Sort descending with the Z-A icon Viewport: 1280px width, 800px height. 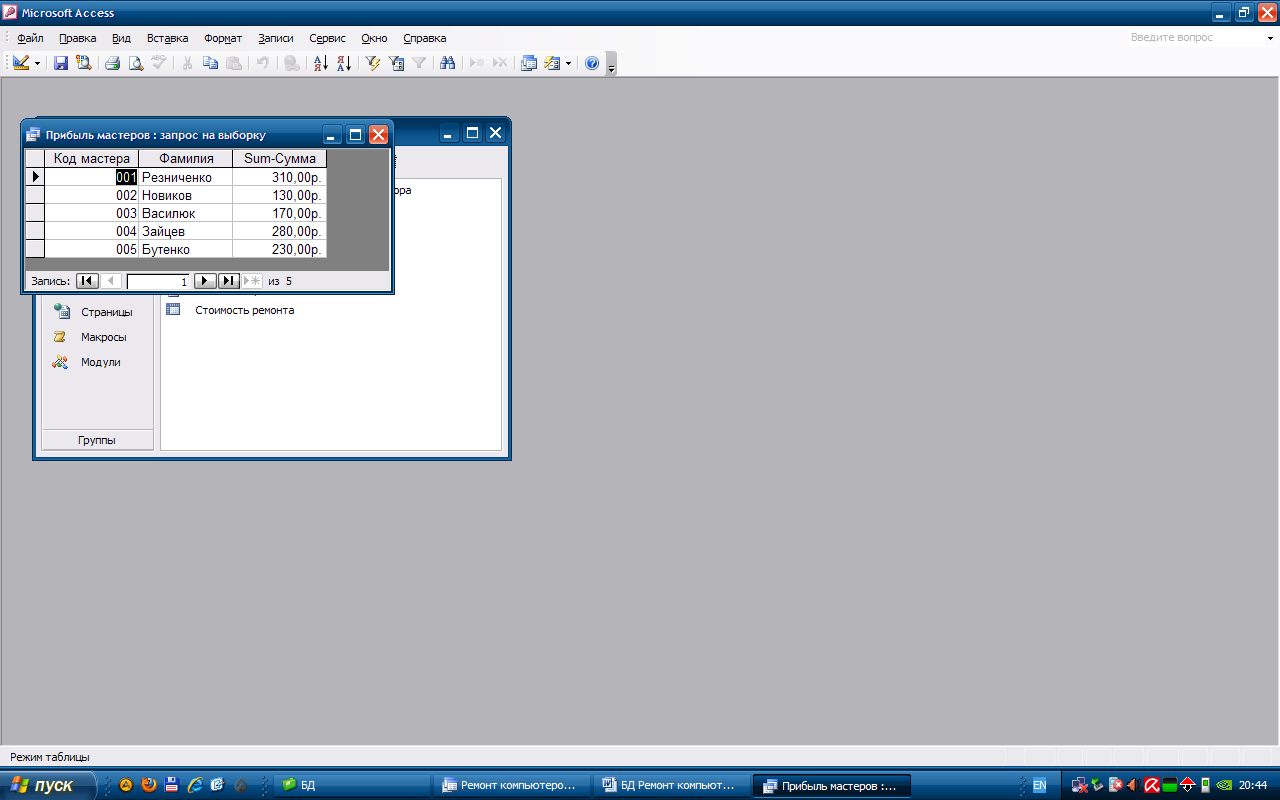(344, 63)
